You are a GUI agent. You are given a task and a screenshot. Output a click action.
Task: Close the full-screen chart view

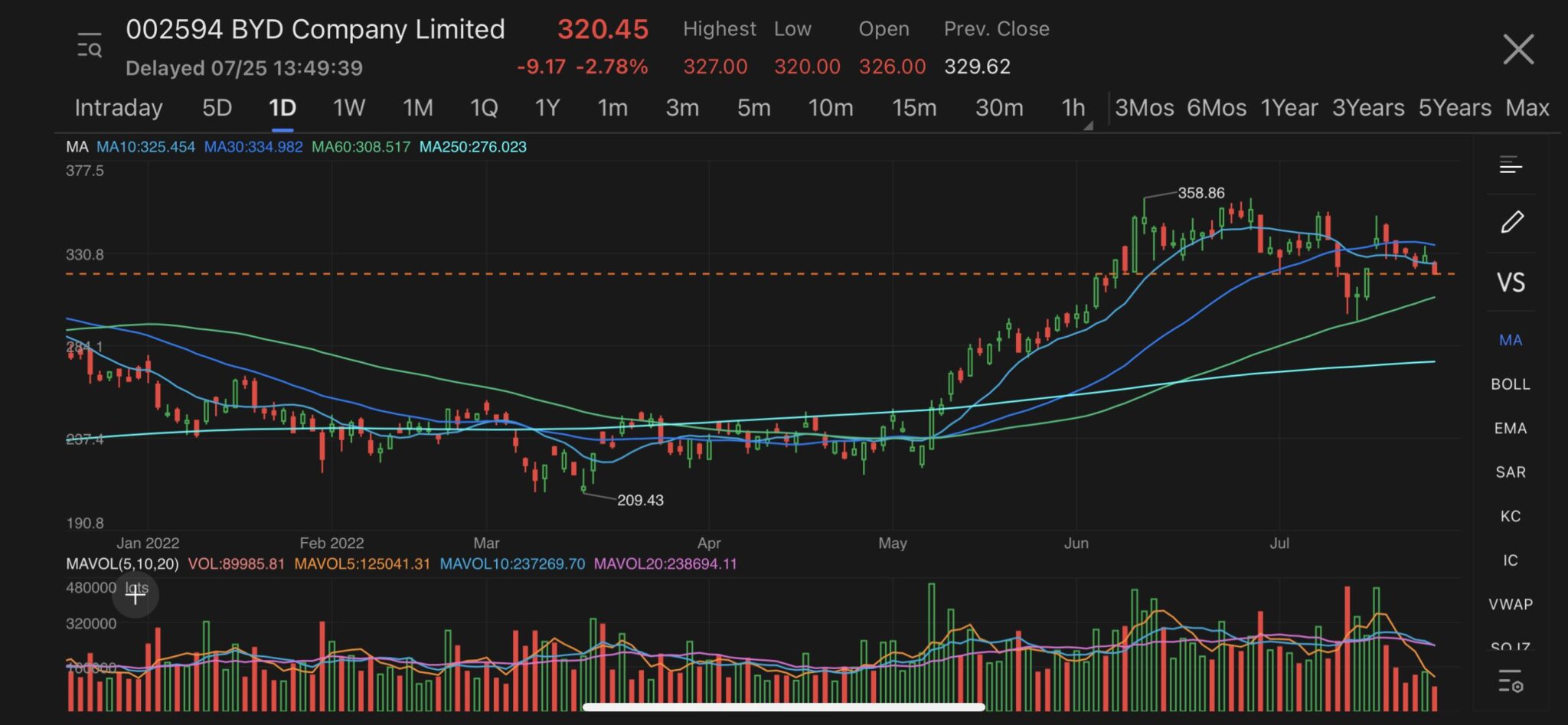(1517, 49)
